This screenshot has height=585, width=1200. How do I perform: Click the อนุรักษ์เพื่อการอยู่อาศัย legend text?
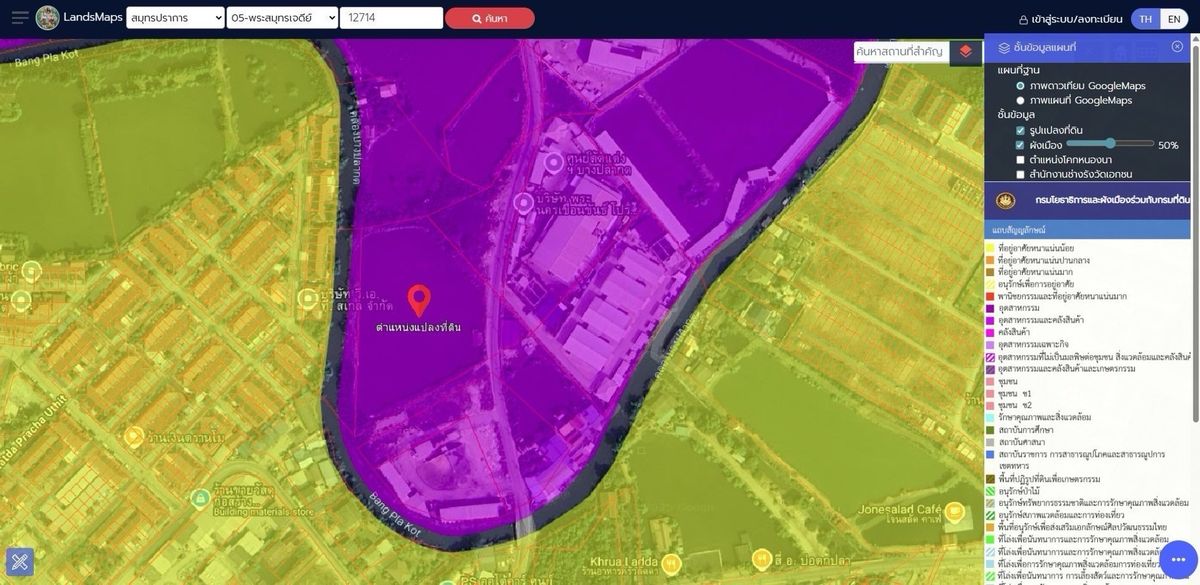pos(1037,284)
